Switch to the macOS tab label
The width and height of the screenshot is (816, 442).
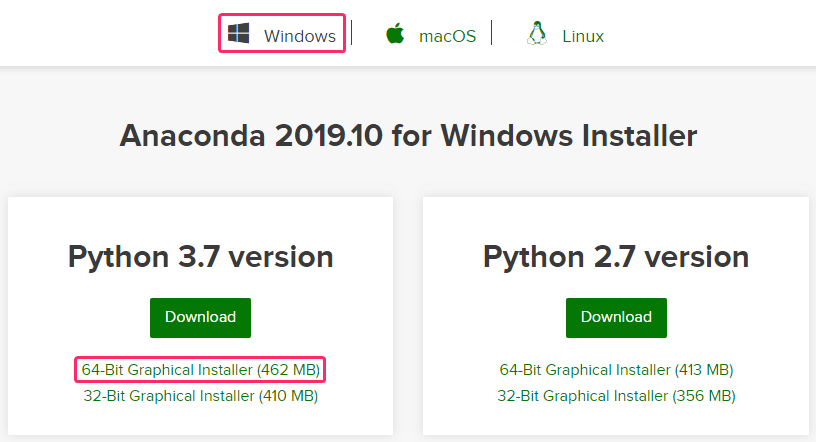(447, 36)
